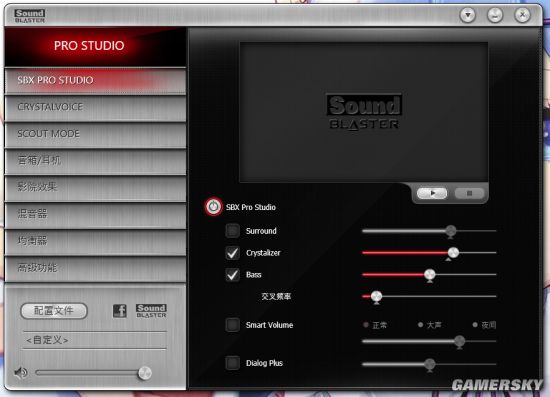Close the Sound Blaster window
The height and width of the screenshot is (397, 550).
[522, 15]
